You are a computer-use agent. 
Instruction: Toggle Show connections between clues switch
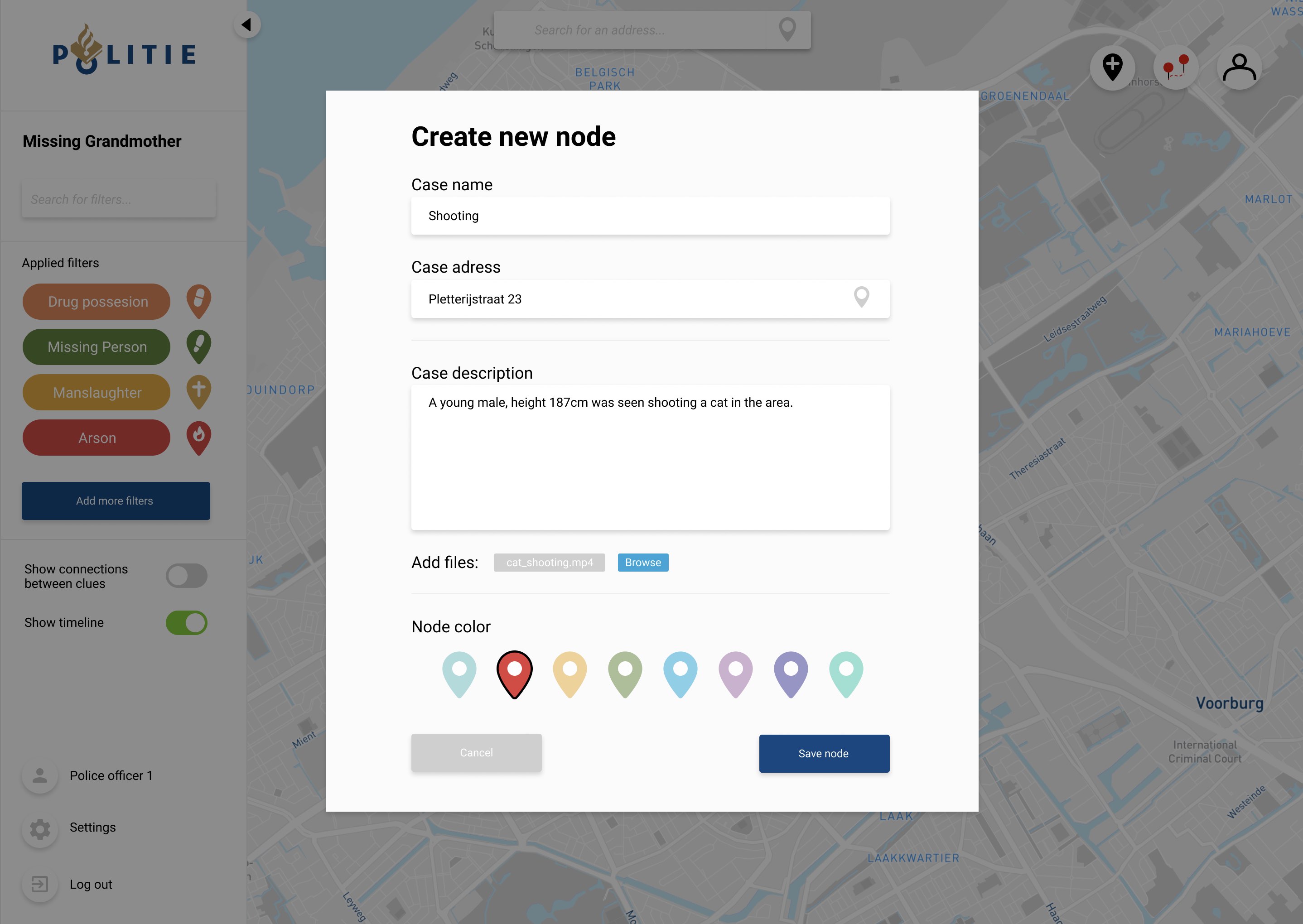187,576
